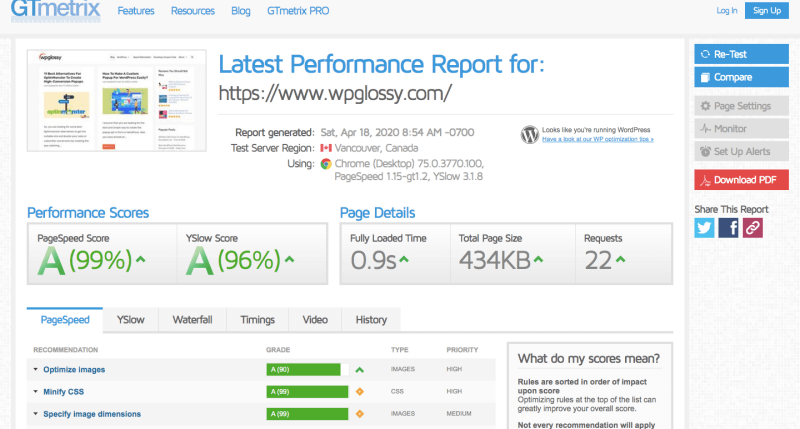The image size is (800, 429).
Task: Open the History tab
Action: pyautogui.click(x=371, y=320)
